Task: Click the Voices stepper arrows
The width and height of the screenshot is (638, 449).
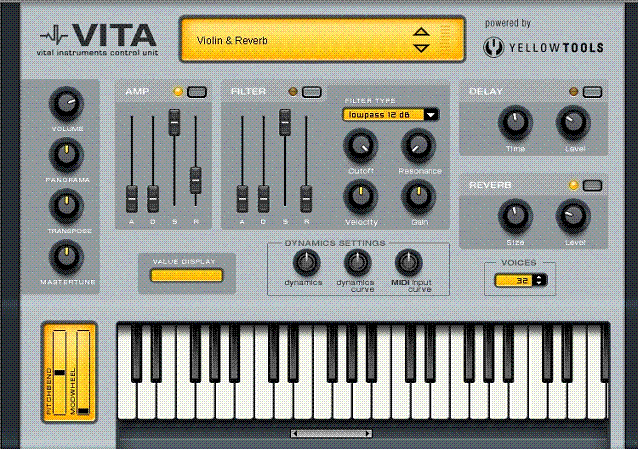Action: click(539, 280)
